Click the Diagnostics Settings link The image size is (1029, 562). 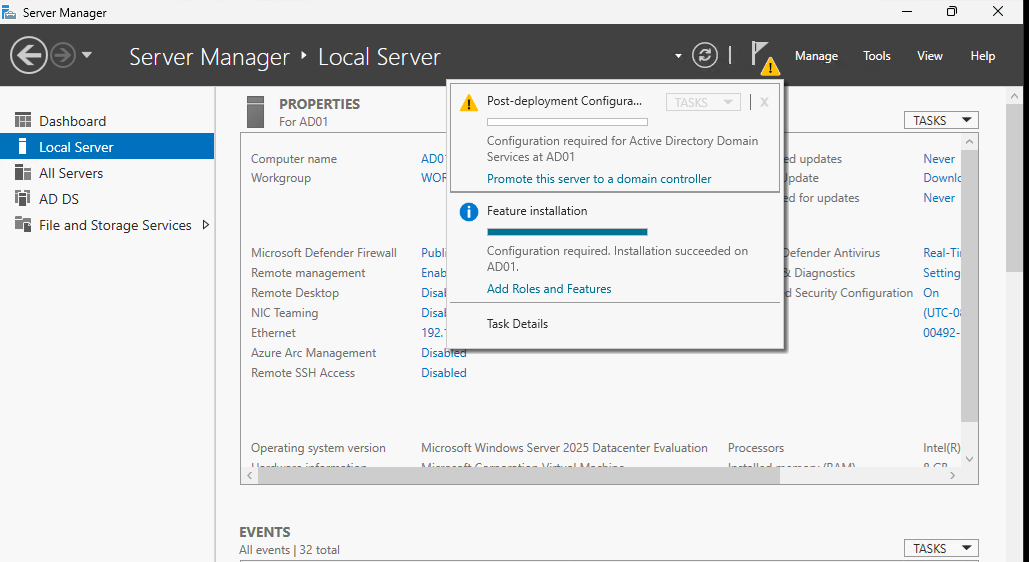click(942, 272)
